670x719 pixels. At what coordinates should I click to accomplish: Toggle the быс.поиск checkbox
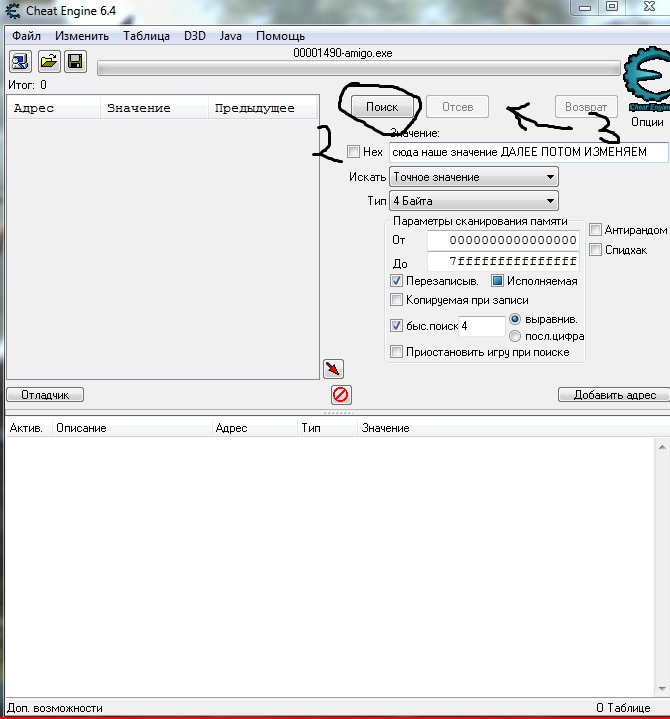tap(396, 326)
